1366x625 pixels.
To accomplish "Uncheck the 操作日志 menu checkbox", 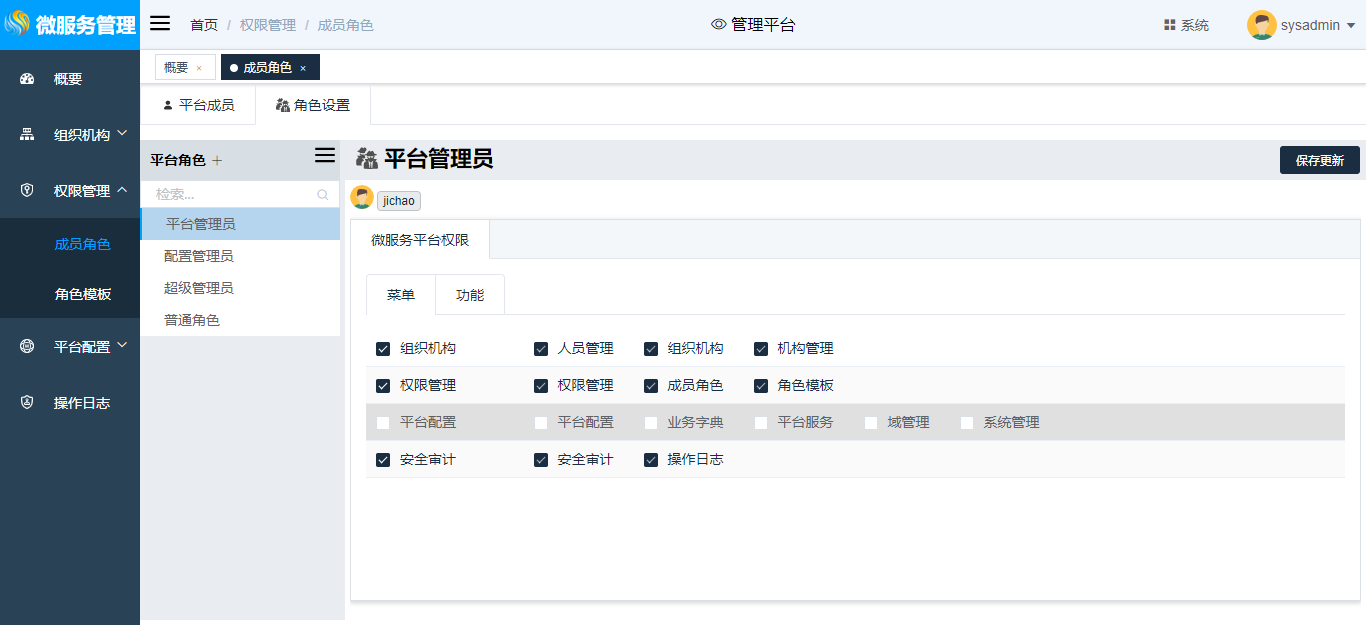I will click(x=651, y=460).
